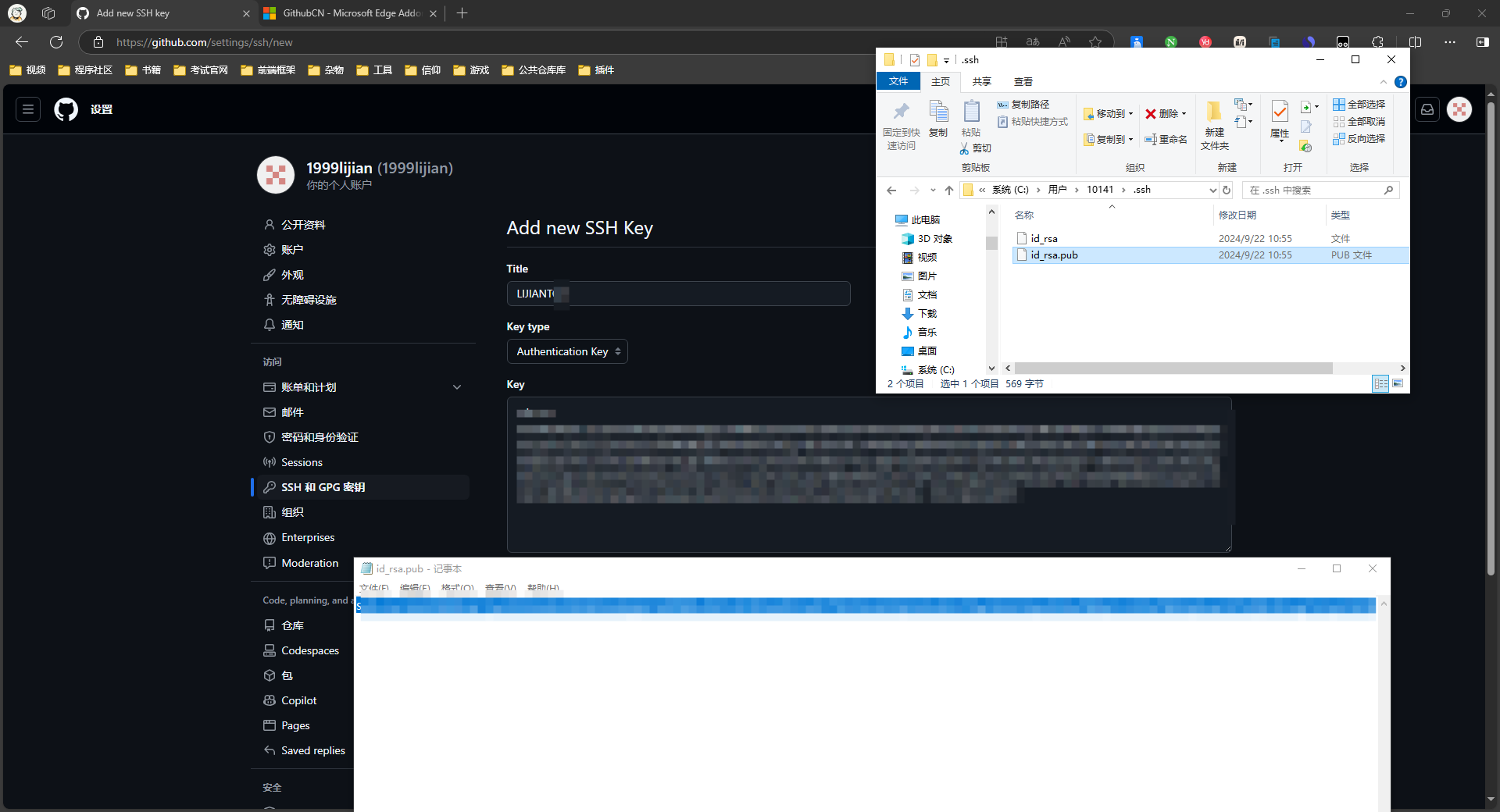
Task: Open File tab in Explorer
Action: (x=898, y=81)
